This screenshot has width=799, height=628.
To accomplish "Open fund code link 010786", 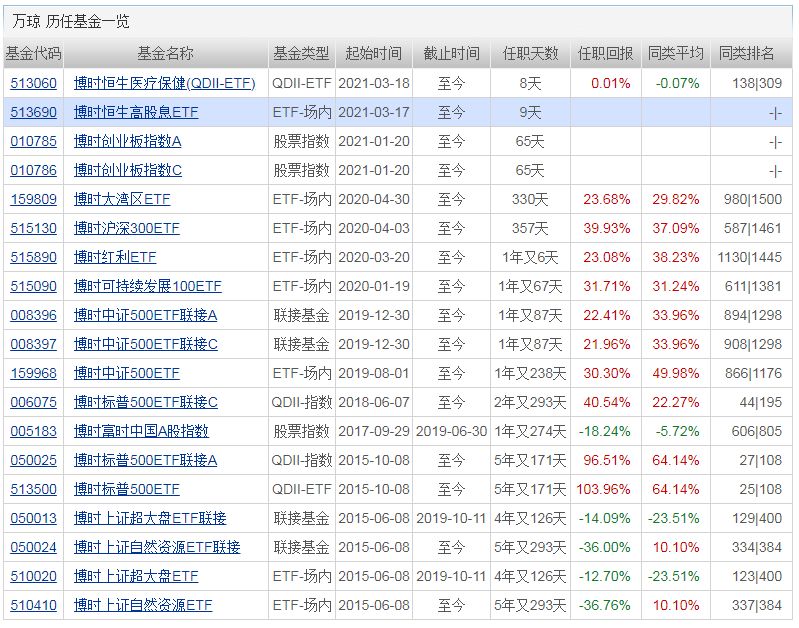I will (33, 170).
